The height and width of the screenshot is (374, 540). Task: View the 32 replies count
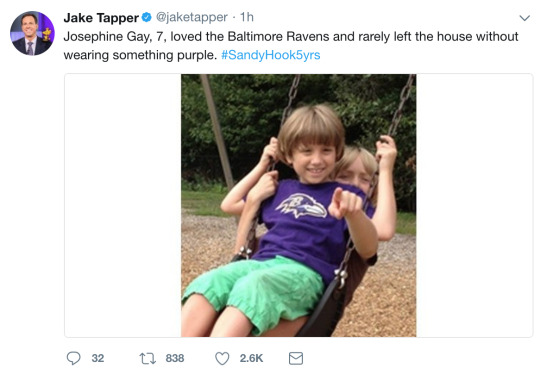98,359
